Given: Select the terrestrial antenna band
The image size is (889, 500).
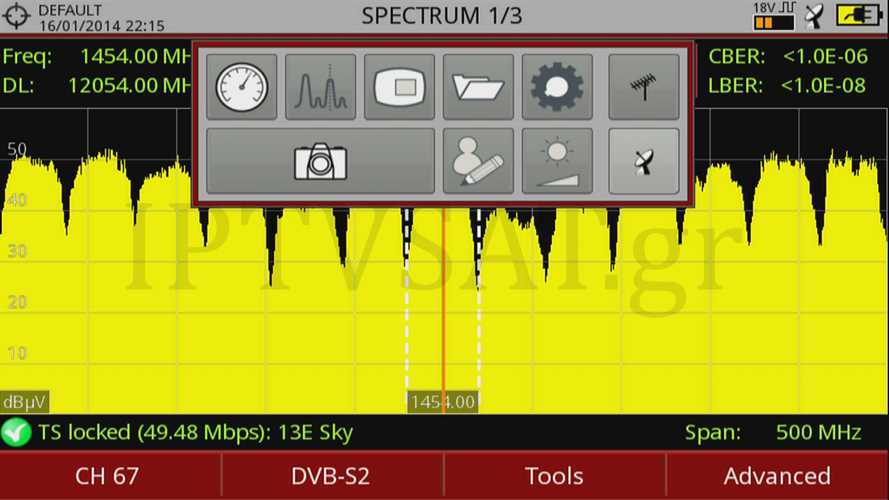Looking at the screenshot, I should (x=643, y=87).
